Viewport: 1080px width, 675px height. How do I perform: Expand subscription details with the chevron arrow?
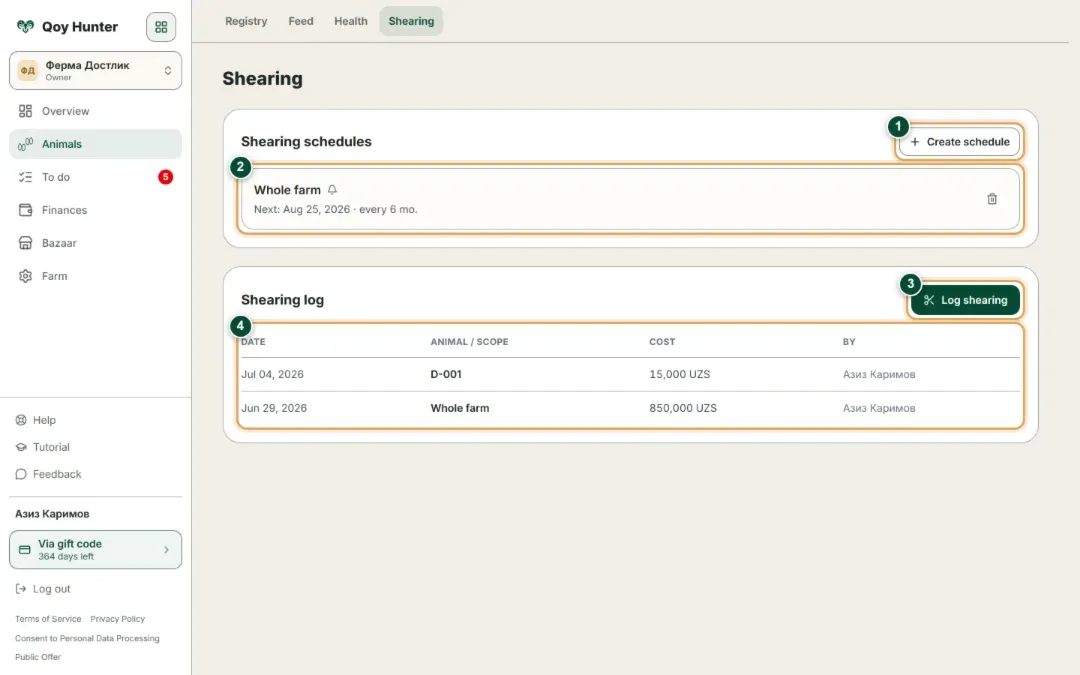coord(166,550)
